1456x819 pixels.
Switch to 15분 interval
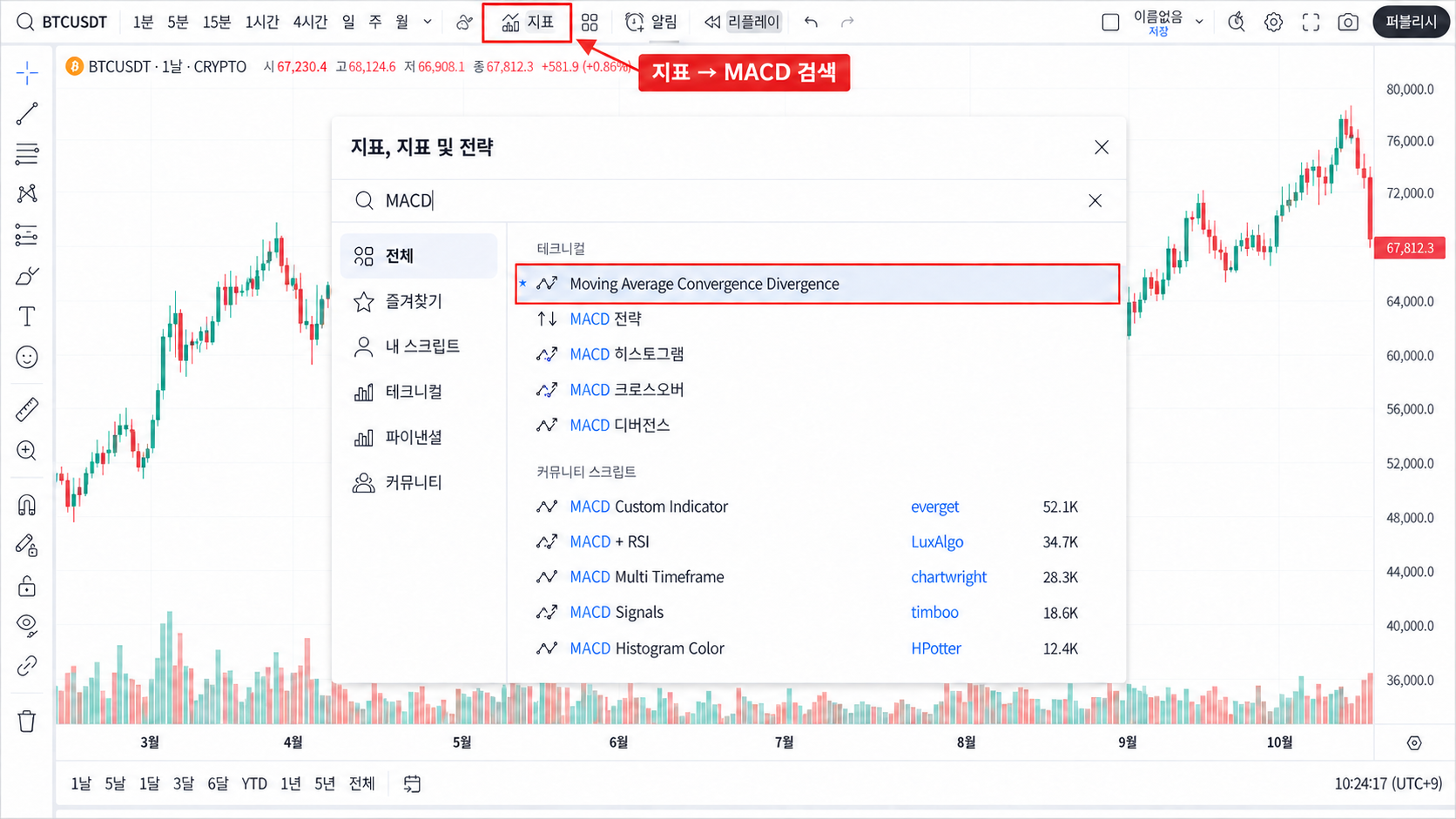(x=217, y=22)
